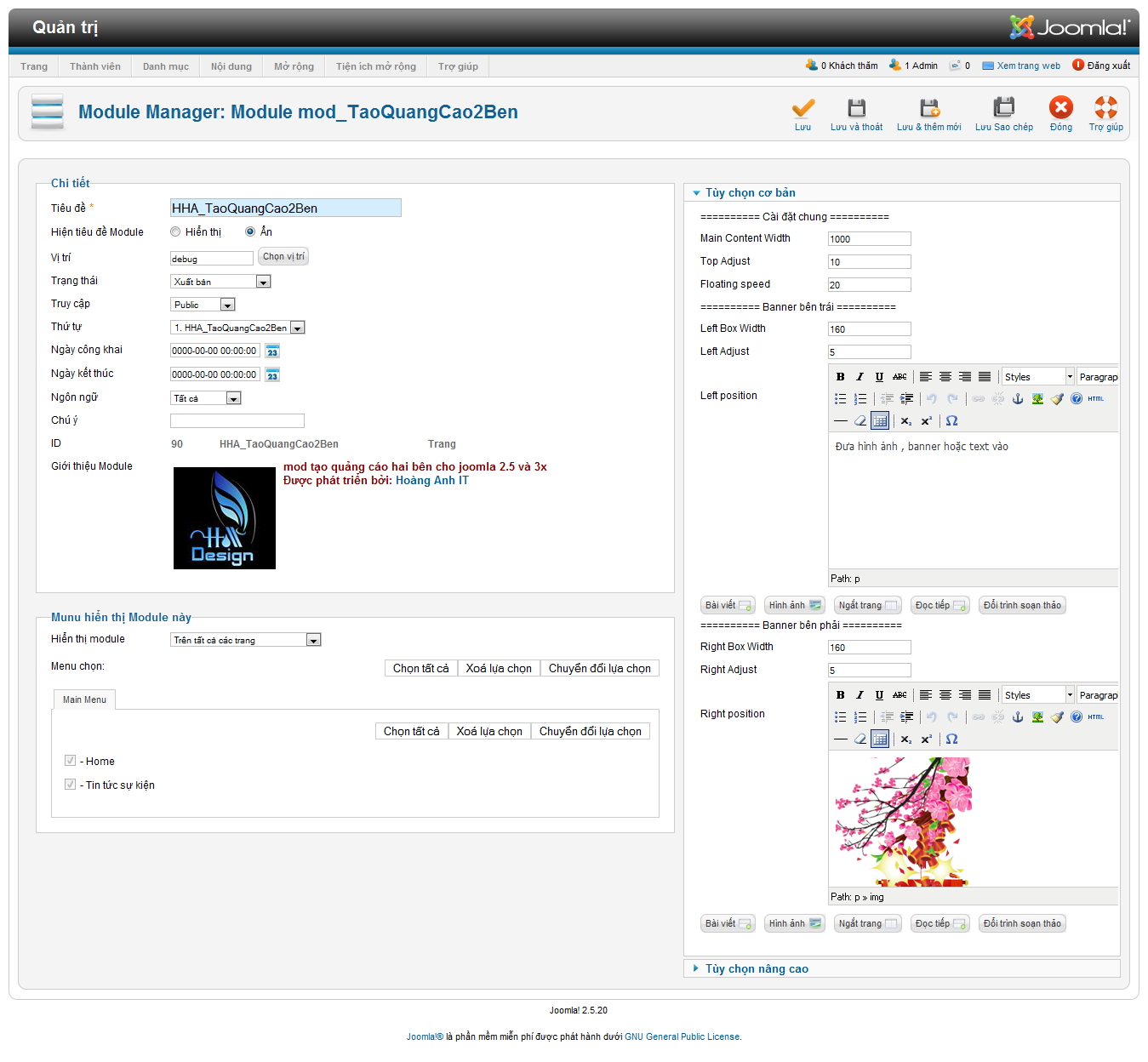Switch to the Main Menu tab
This screenshot has width=1148, height=1062.
point(84,699)
